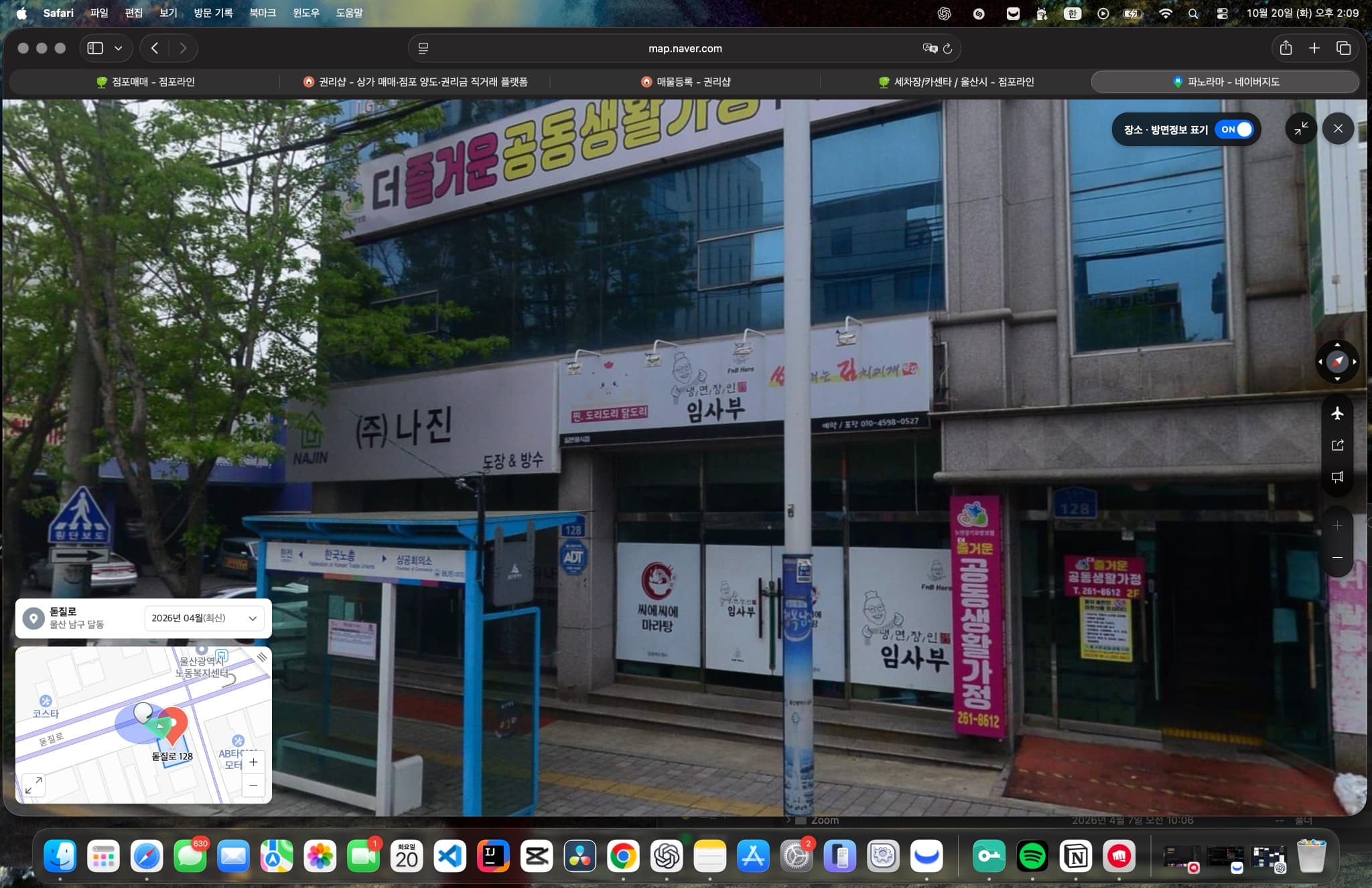Switch to 매물등록 - 권리샵 tab
This screenshot has width=1372, height=888.
coord(685,82)
